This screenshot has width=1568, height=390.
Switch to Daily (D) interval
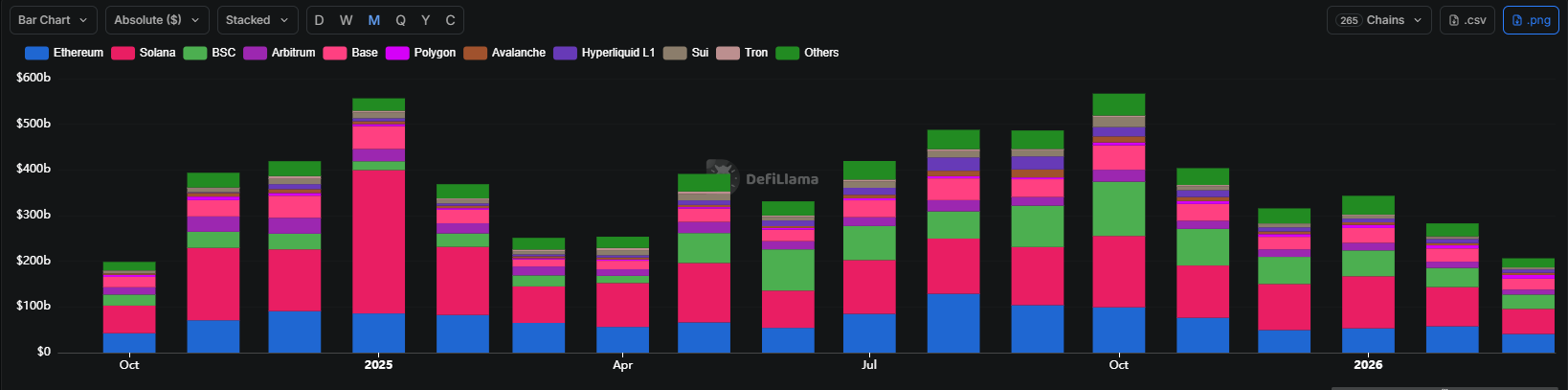[x=319, y=20]
